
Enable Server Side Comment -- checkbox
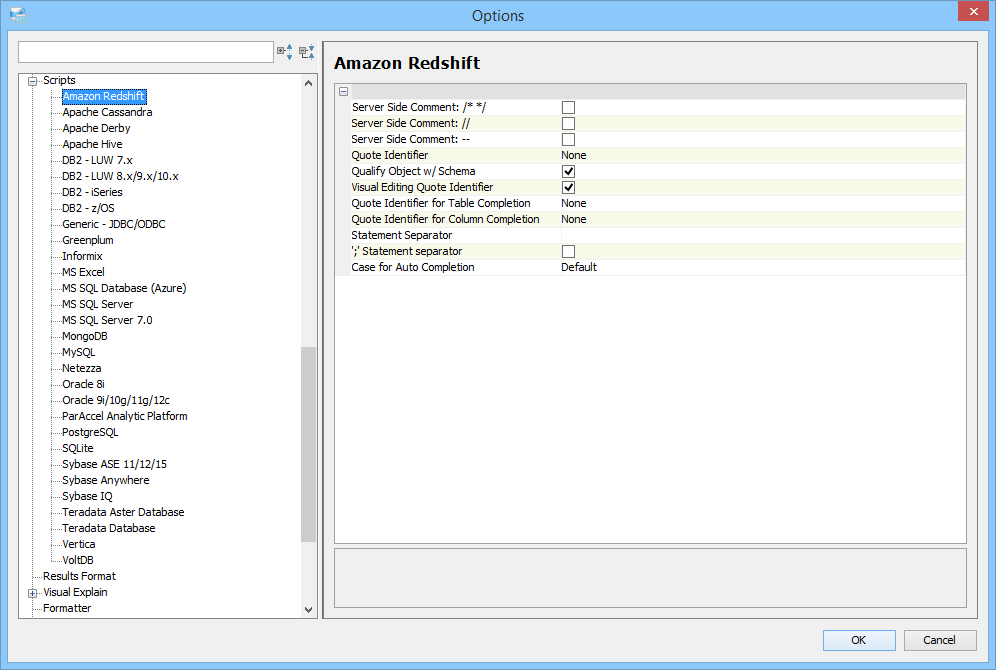[569, 139]
